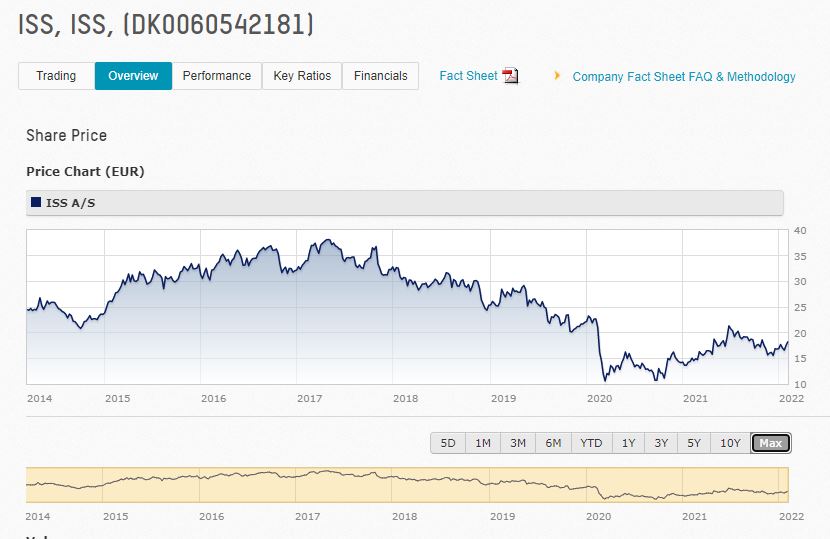Choose the 3M chart period
The height and width of the screenshot is (539, 830).
click(518, 443)
